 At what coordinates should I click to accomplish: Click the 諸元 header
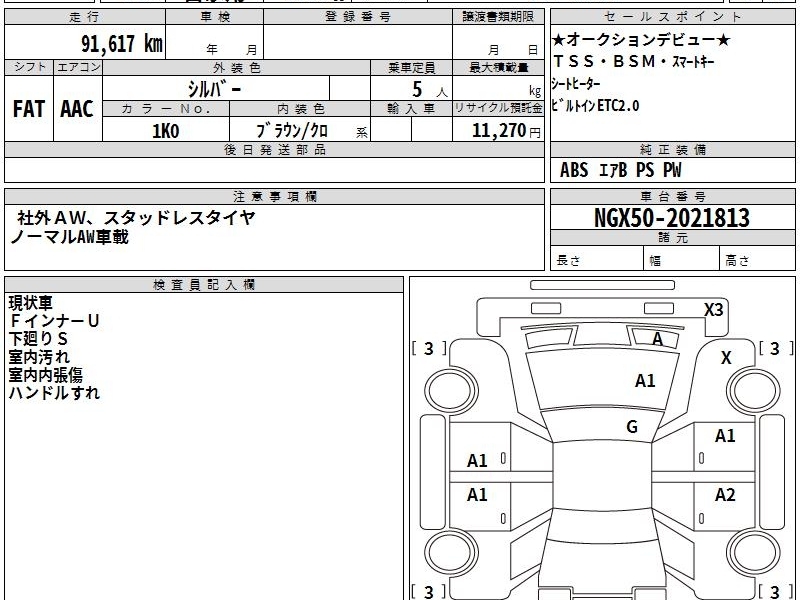[x=672, y=238]
